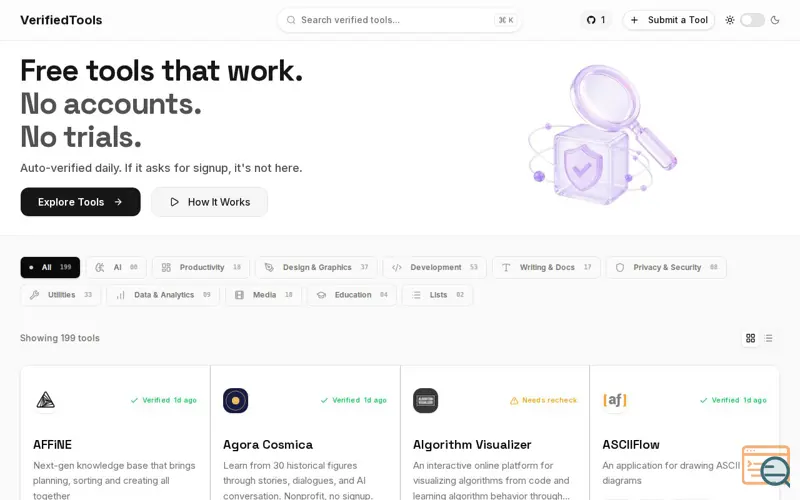
Task: Filter by Development category
Action: pyautogui.click(x=434, y=267)
